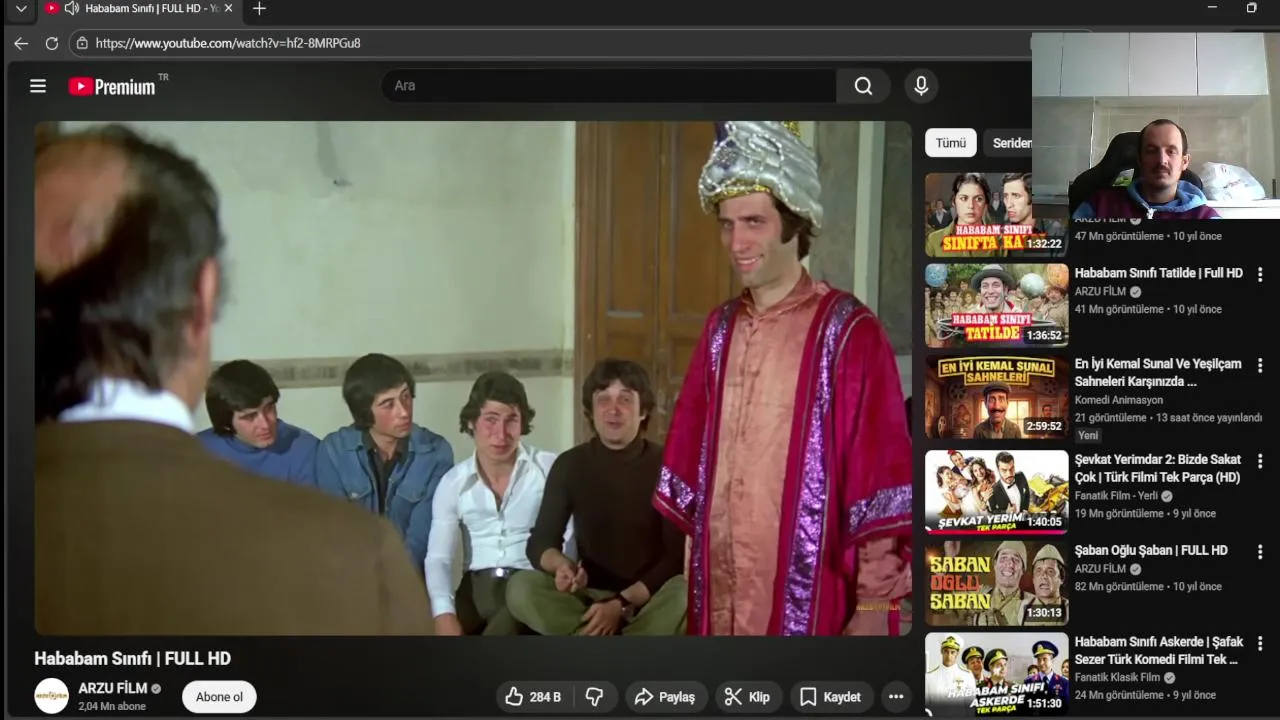Dislike the video with thumbs down
The height and width of the screenshot is (720, 1280).
click(x=594, y=697)
